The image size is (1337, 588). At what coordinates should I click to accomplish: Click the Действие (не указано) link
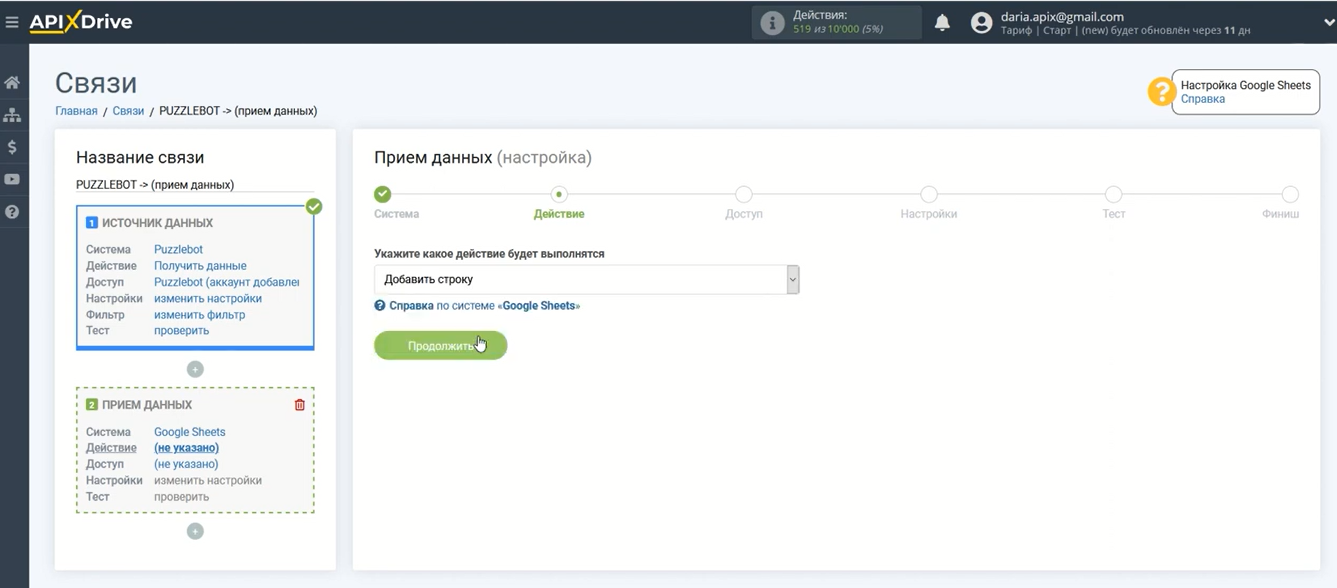click(x=186, y=448)
